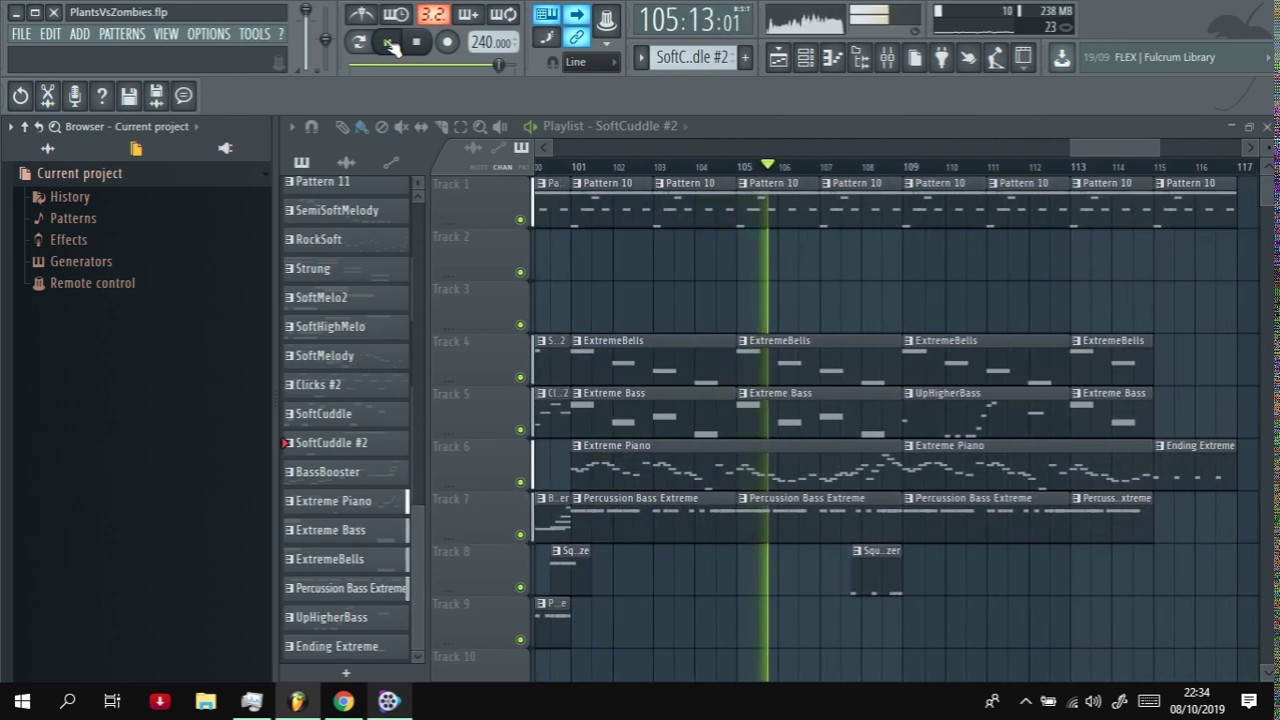Mute Track 6 via its green light
1280x720 pixels.
click(520, 482)
